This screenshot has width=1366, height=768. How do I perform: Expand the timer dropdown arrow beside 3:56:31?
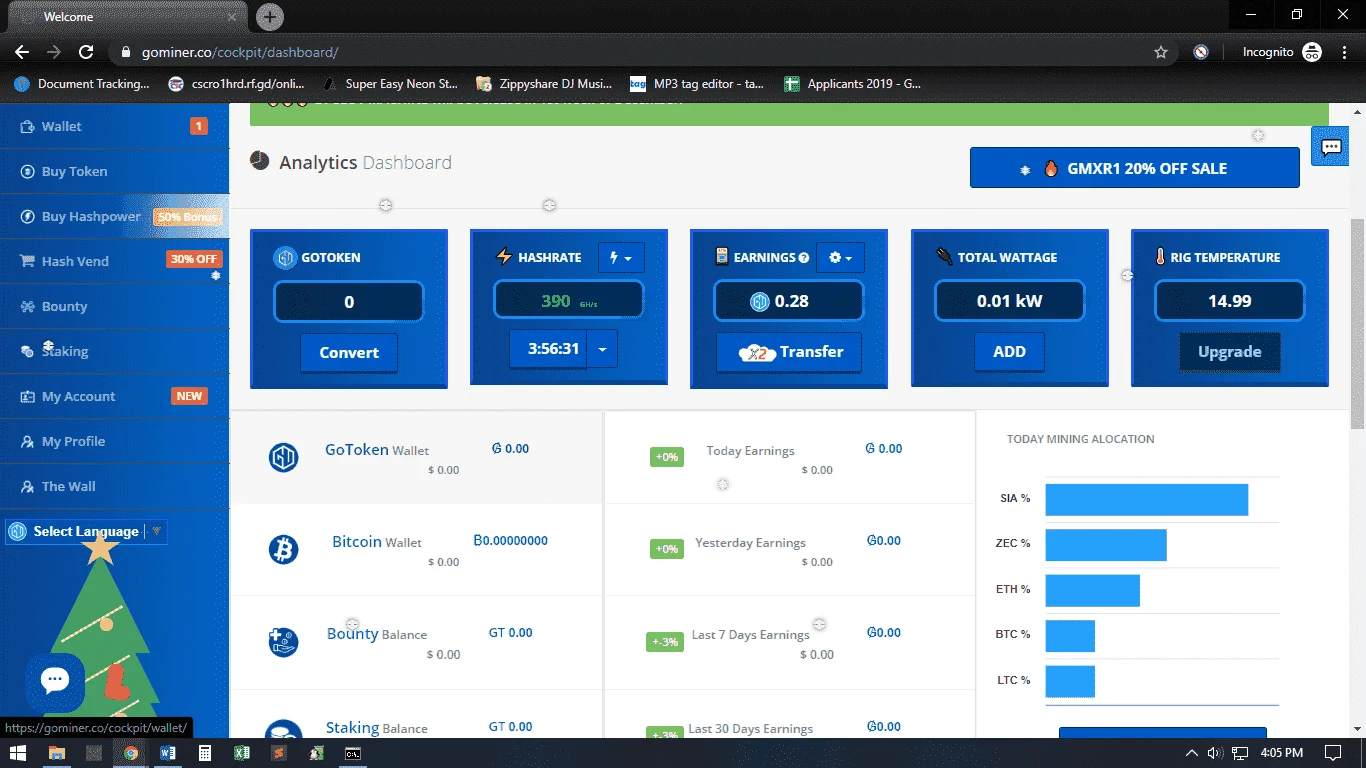point(602,349)
